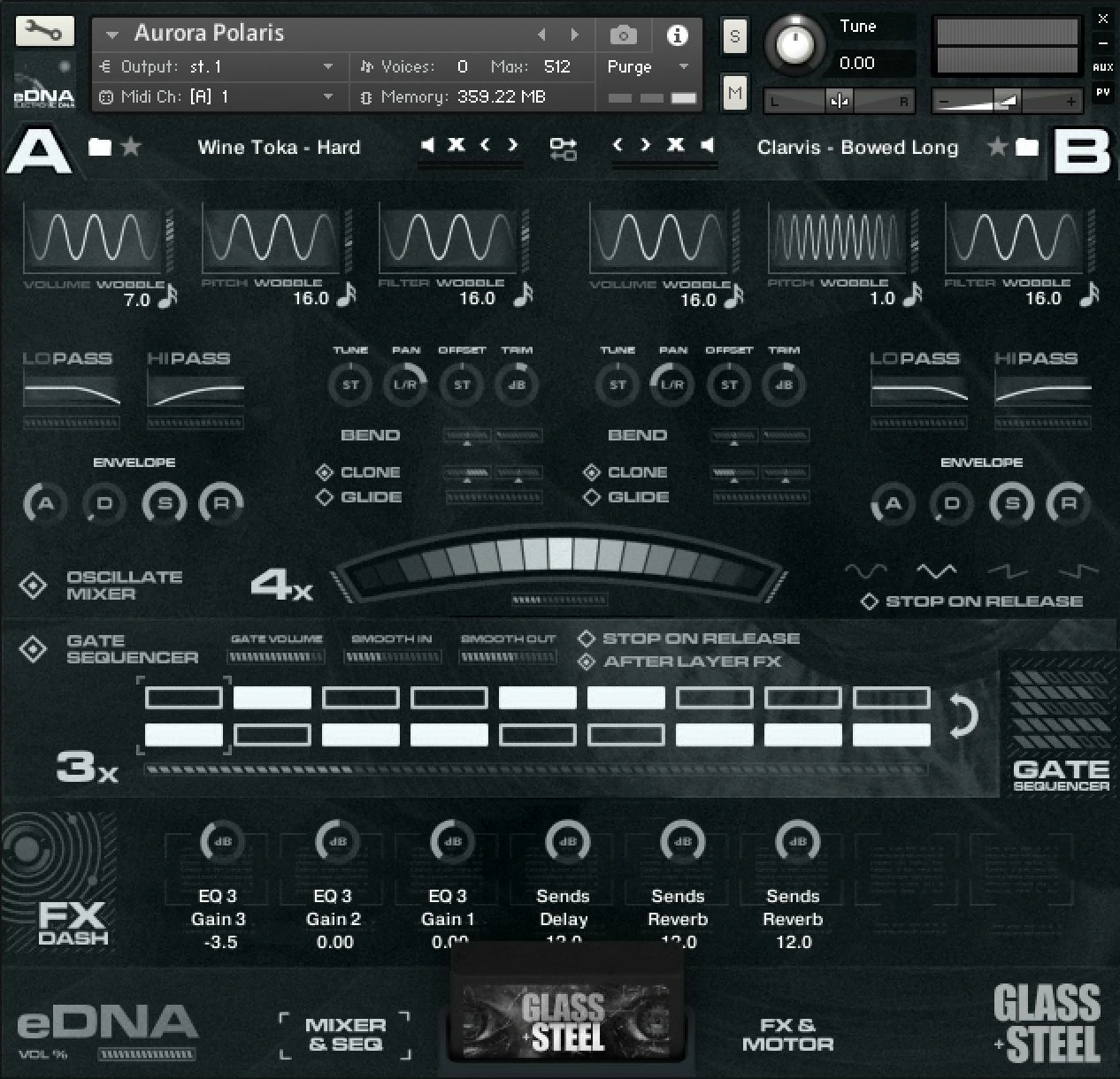Click the layer A Lopass filter curve

tap(71, 393)
